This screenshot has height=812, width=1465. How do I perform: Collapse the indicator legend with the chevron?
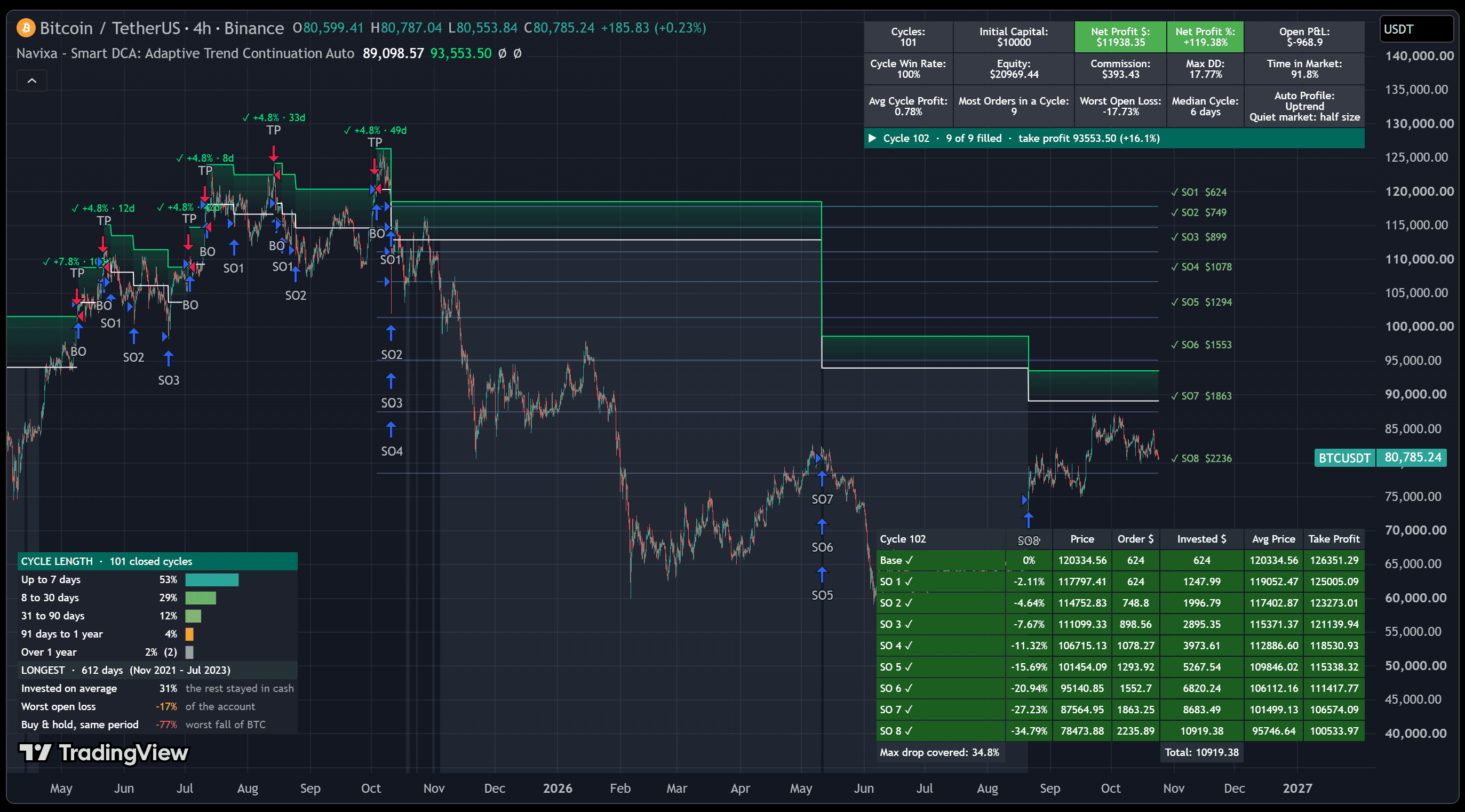click(x=32, y=81)
